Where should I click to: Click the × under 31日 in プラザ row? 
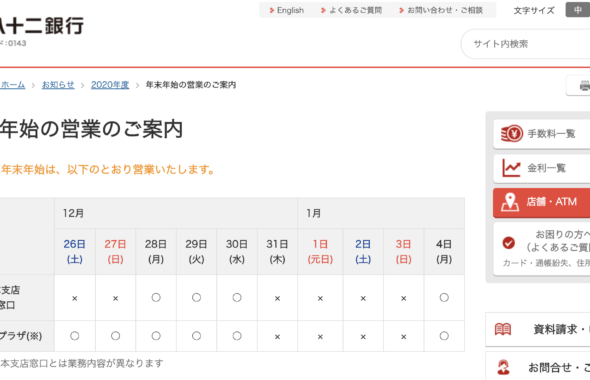[x=277, y=337]
